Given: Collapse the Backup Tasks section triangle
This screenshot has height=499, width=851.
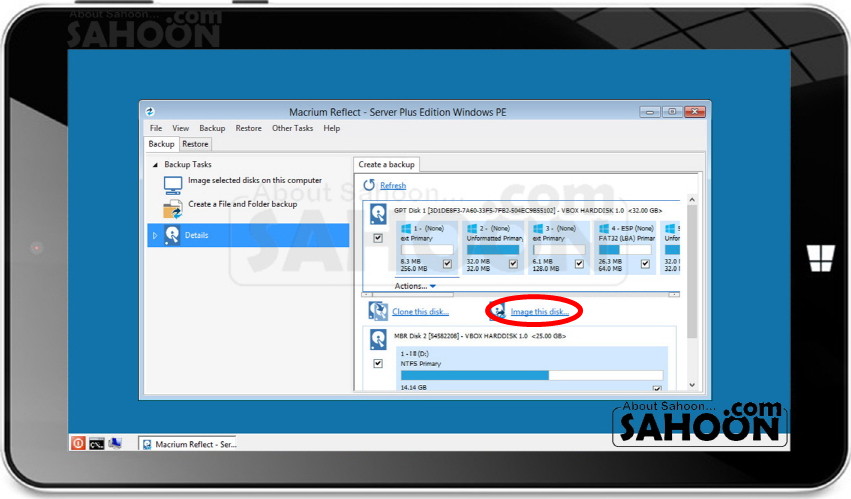Looking at the screenshot, I should [155, 165].
